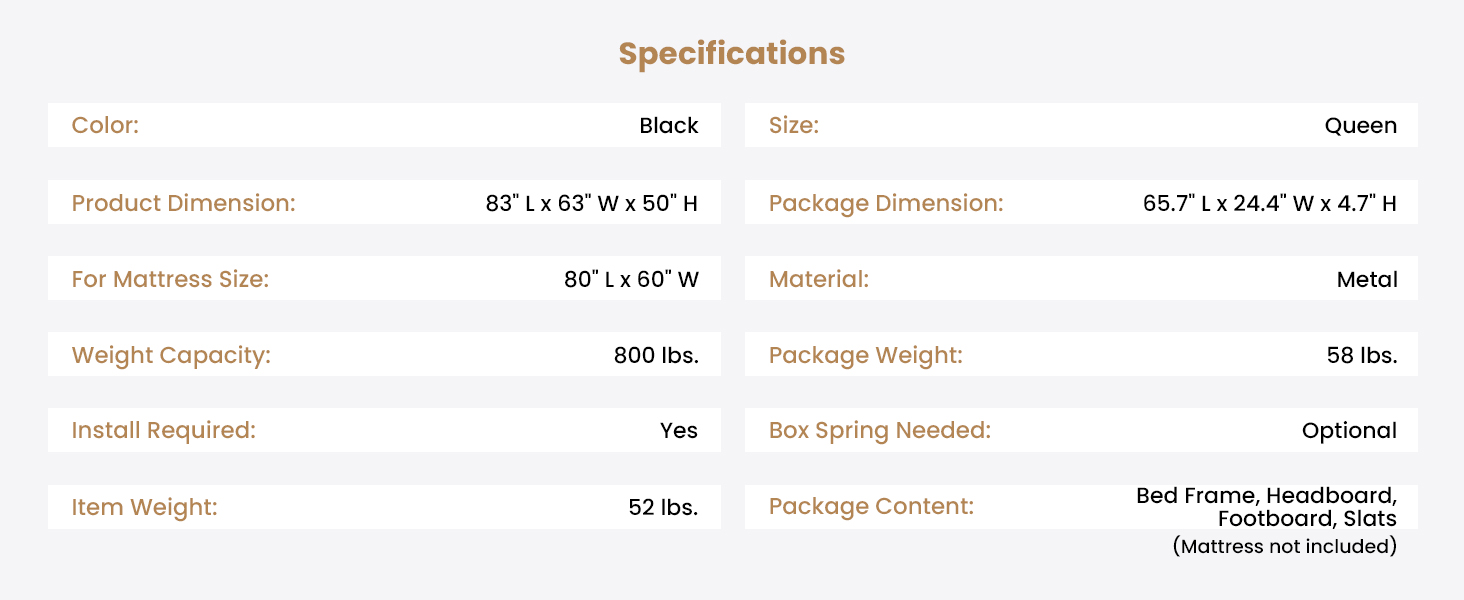Click the Package Weight 58 lbs. value
The height and width of the screenshot is (600, 1464).
(x=1361, y=355)
